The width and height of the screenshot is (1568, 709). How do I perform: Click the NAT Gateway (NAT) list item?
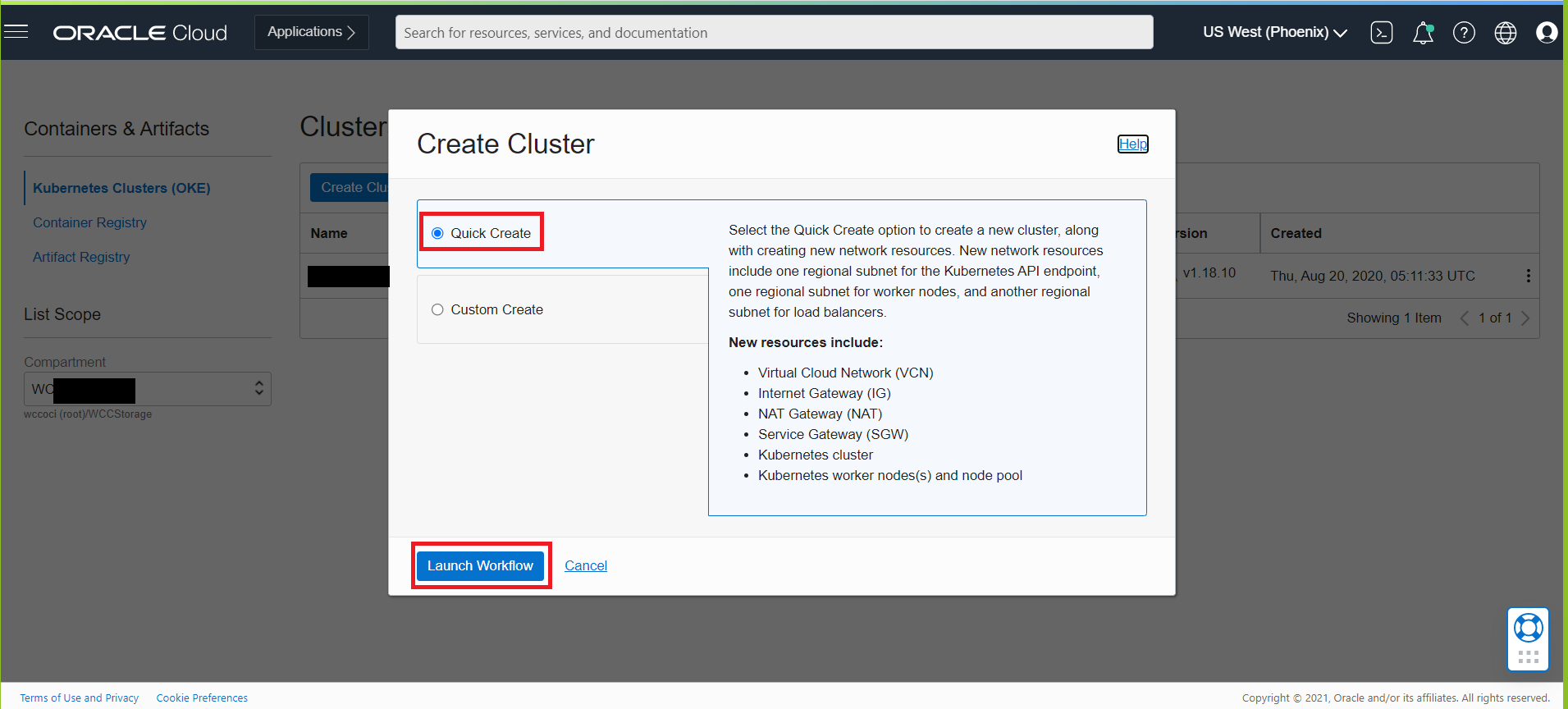click(821, 414)
